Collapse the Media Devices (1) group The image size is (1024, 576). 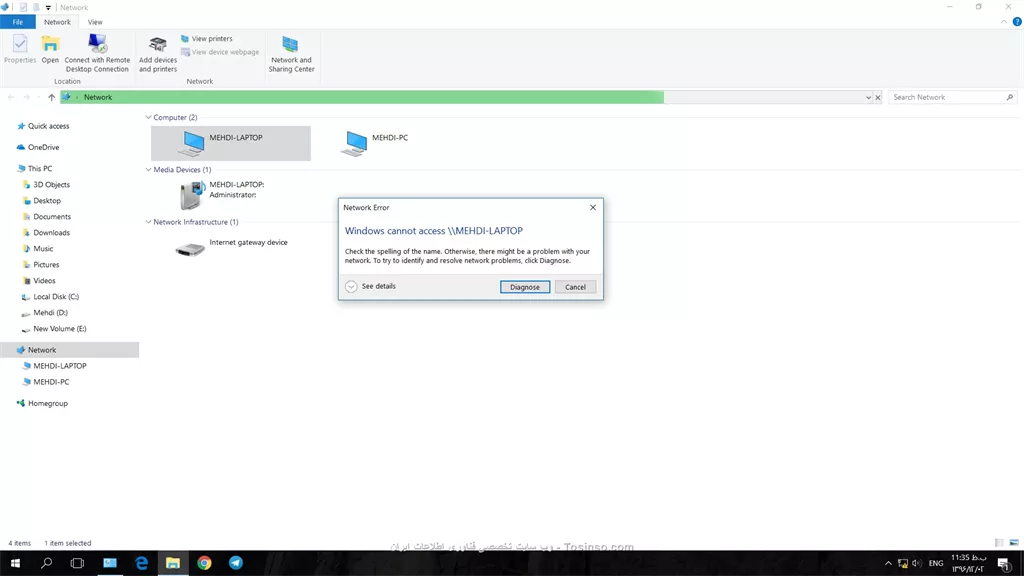click(x=148, y=170)
